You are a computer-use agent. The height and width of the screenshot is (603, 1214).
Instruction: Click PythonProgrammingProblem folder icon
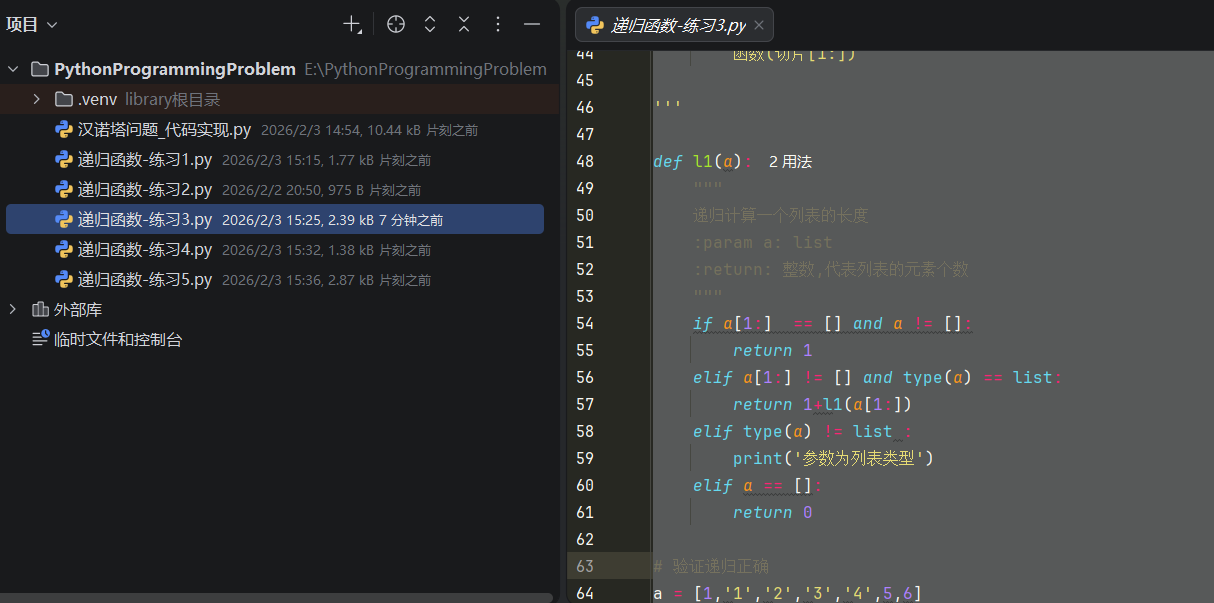pyautogui.click(x=40, y=69)
